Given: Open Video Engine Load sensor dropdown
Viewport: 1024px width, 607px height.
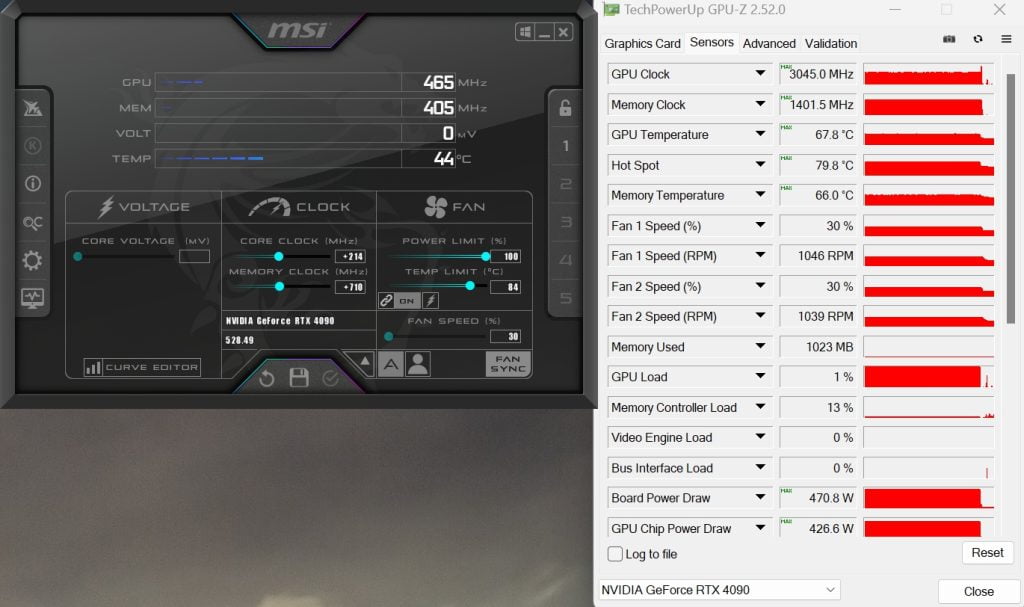Looking at the screenshot, I should [760, 437].
